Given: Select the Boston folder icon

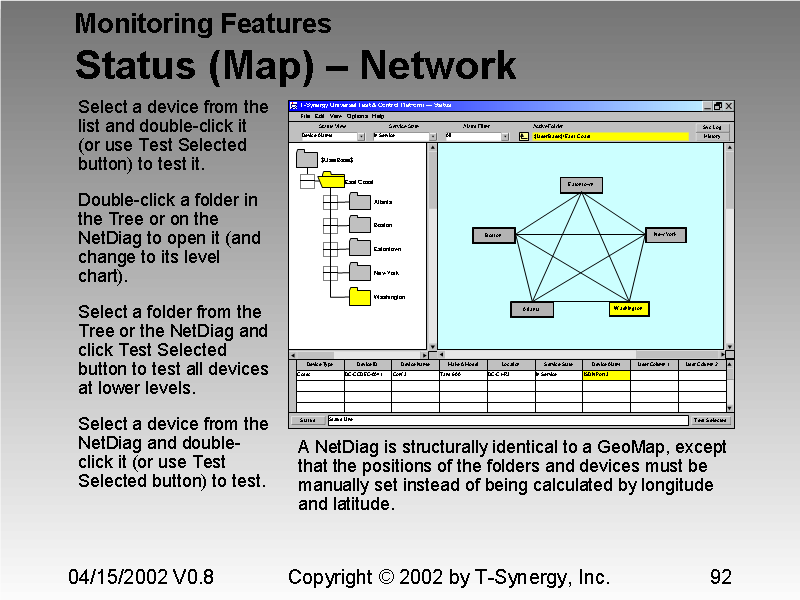Looking at the screenshot, I should pyautogui.click(x=359, y=224).
